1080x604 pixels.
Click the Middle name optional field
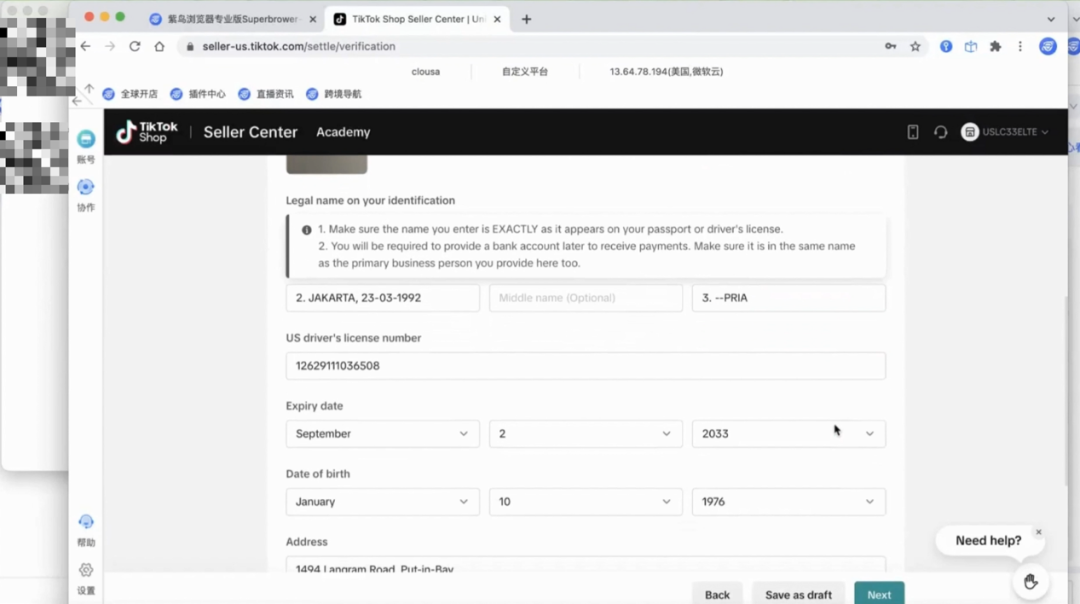(585, 298)
